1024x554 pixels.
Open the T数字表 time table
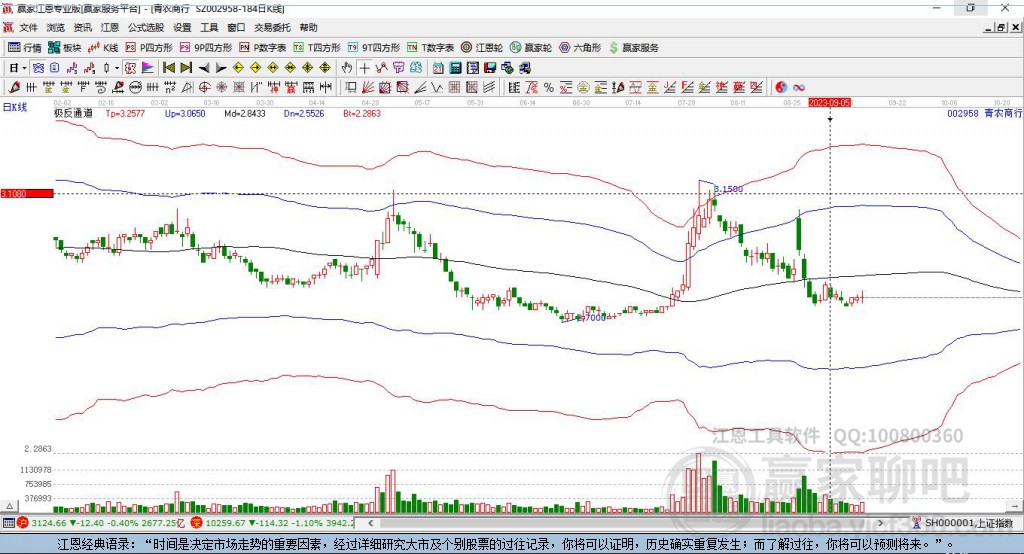(x=430, y=48)
